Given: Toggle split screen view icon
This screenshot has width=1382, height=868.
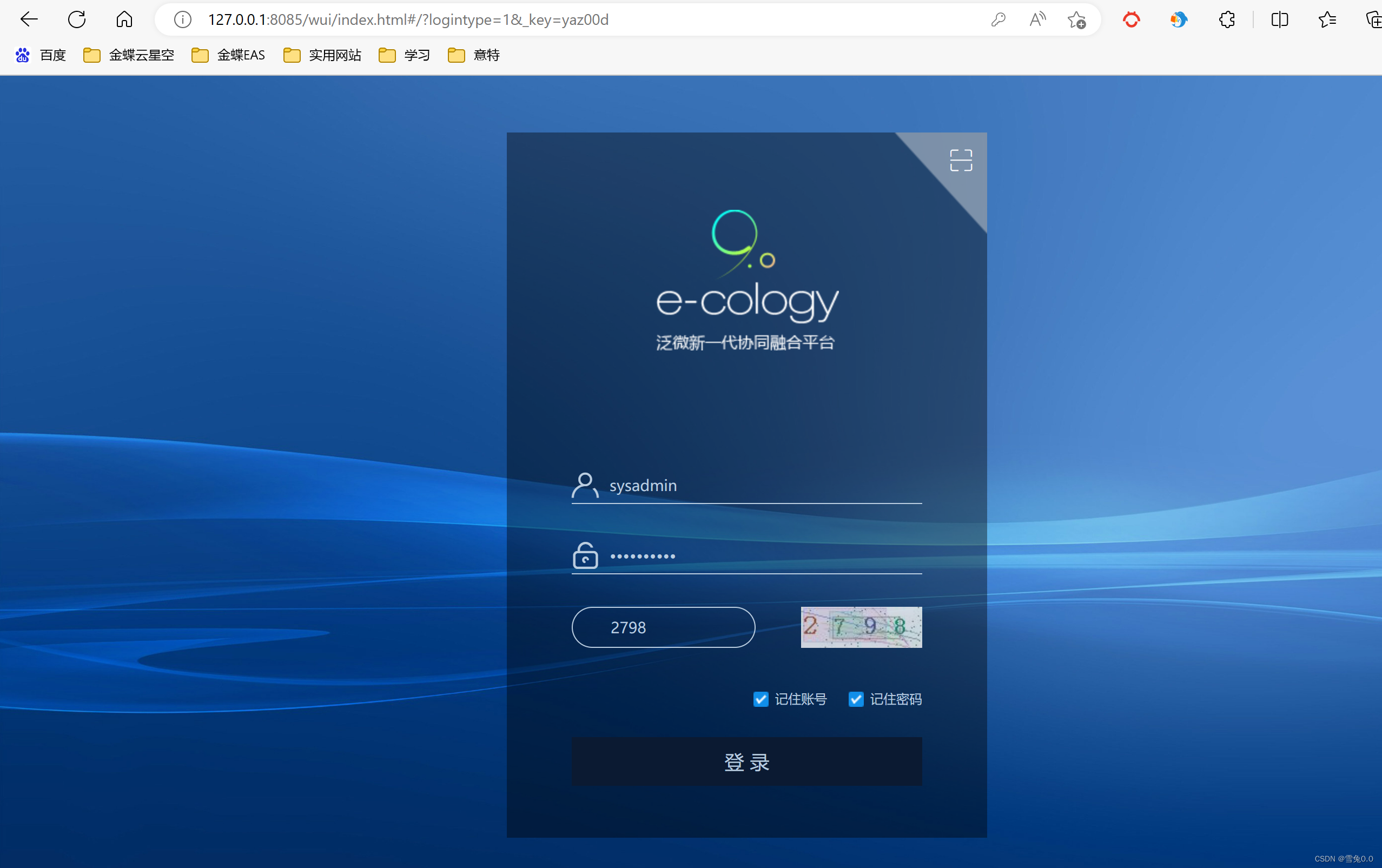Looking at the screenshot, I should click(x=1279, y=19).
